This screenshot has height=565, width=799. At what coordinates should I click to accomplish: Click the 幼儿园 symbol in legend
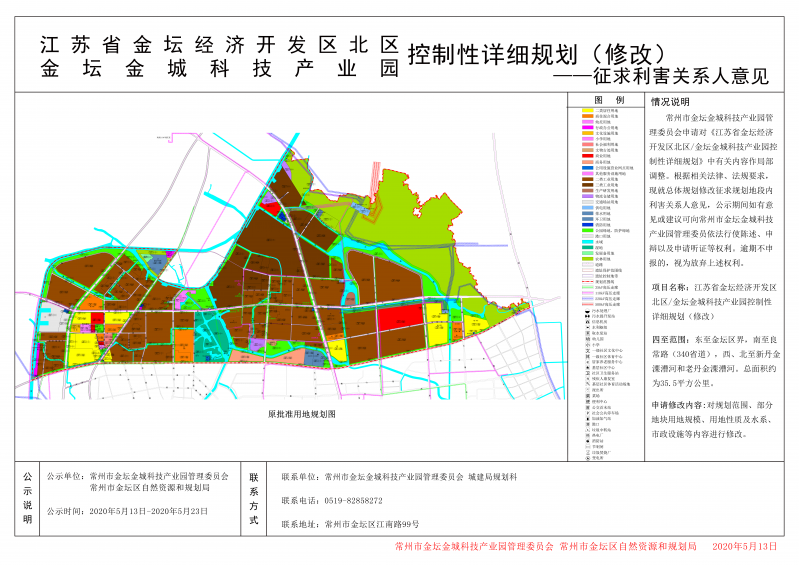(588, 339)
